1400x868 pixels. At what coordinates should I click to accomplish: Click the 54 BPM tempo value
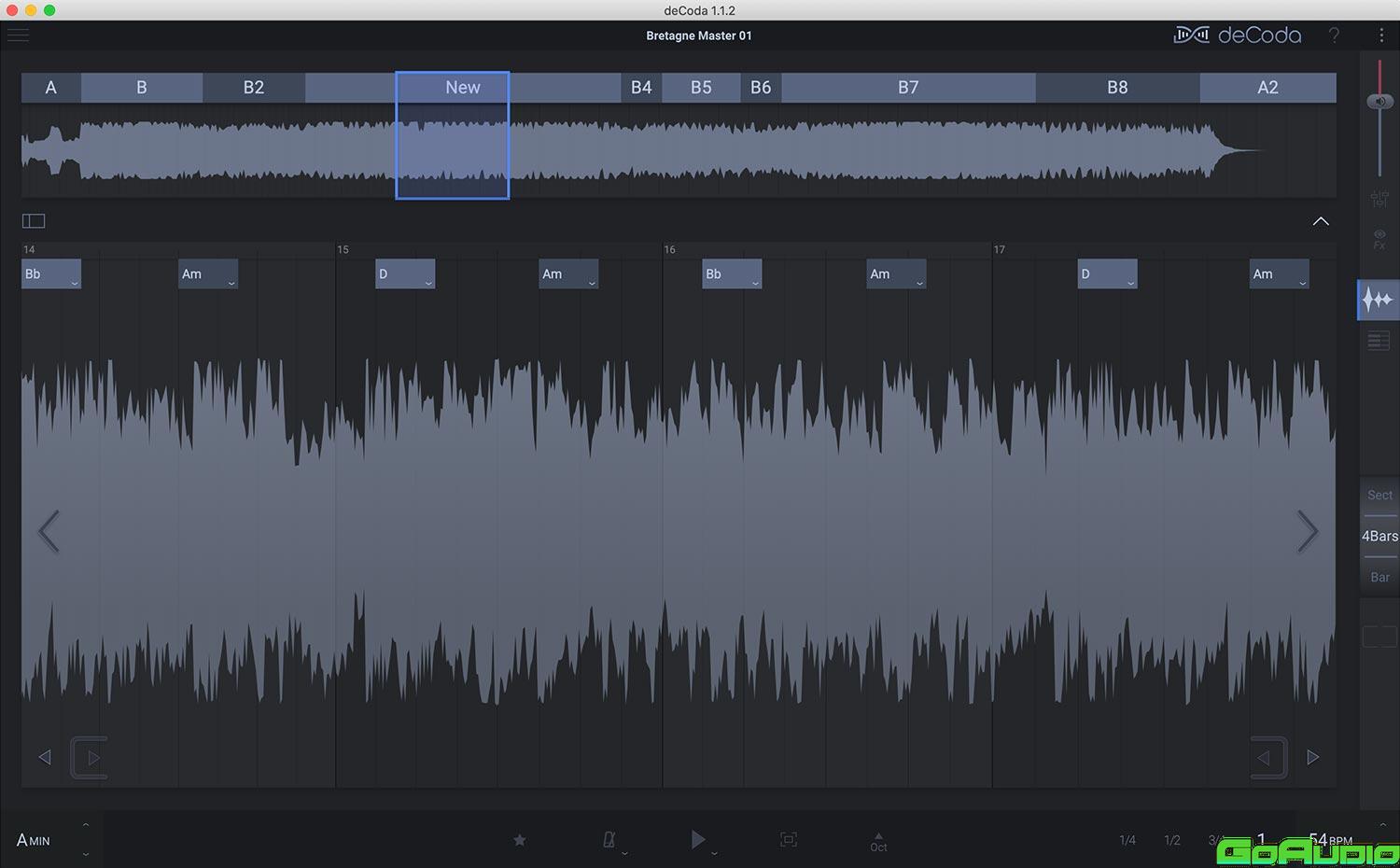[x=1330, y=840]
